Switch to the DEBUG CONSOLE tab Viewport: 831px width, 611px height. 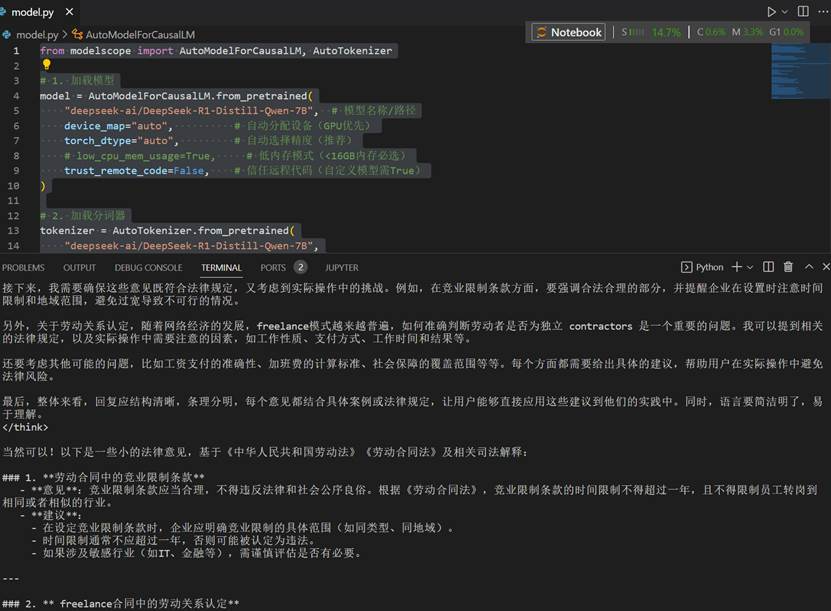pyautogui.click(x=148, y=268)
